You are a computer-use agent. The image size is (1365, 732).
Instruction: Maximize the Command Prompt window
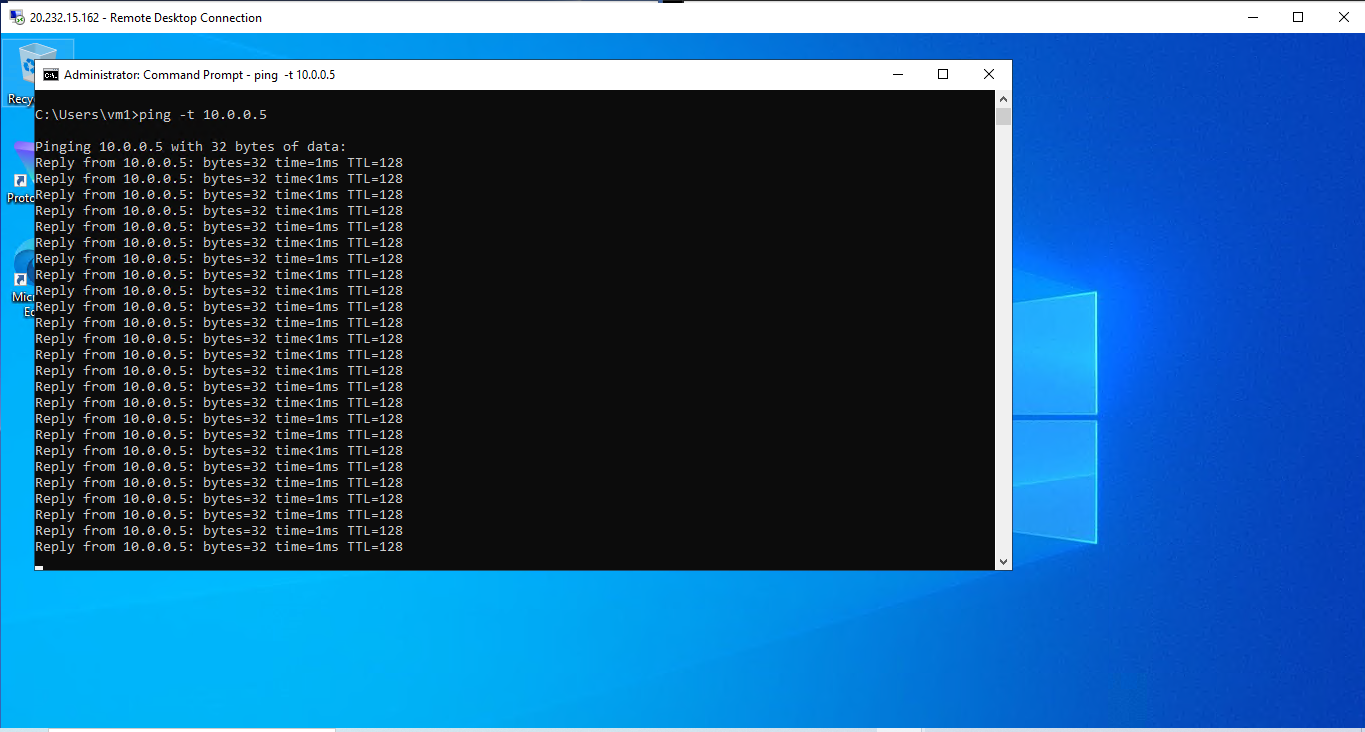(943, 75)
